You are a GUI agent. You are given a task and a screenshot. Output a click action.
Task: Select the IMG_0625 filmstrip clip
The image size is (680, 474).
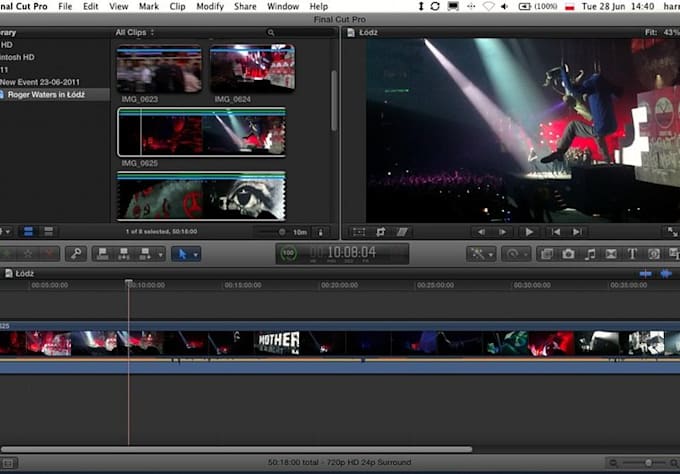coord(202,132)
